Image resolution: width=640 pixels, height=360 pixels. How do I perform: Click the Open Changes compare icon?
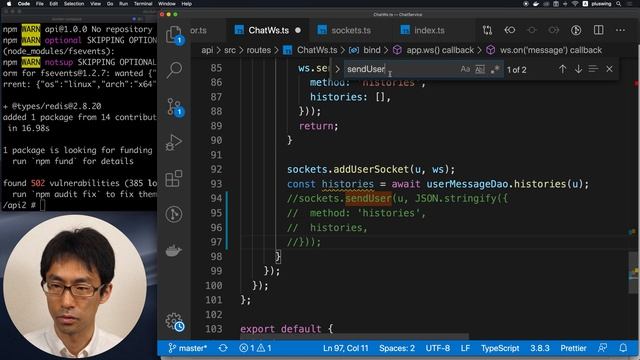[487, 30]
